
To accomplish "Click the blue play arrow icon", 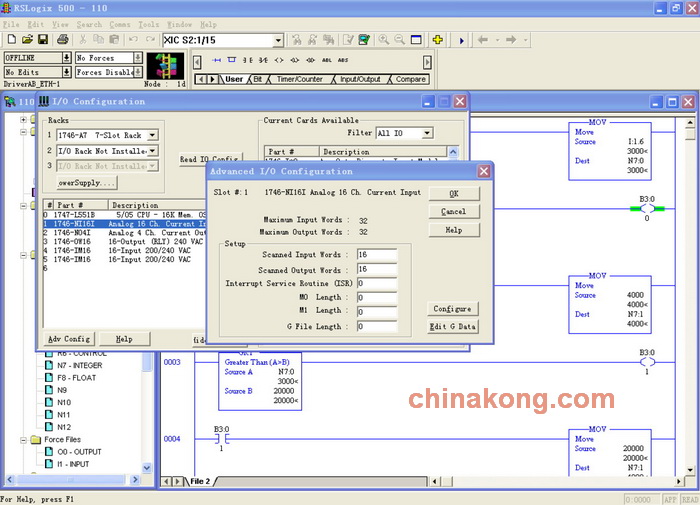I will pos(462,41).
